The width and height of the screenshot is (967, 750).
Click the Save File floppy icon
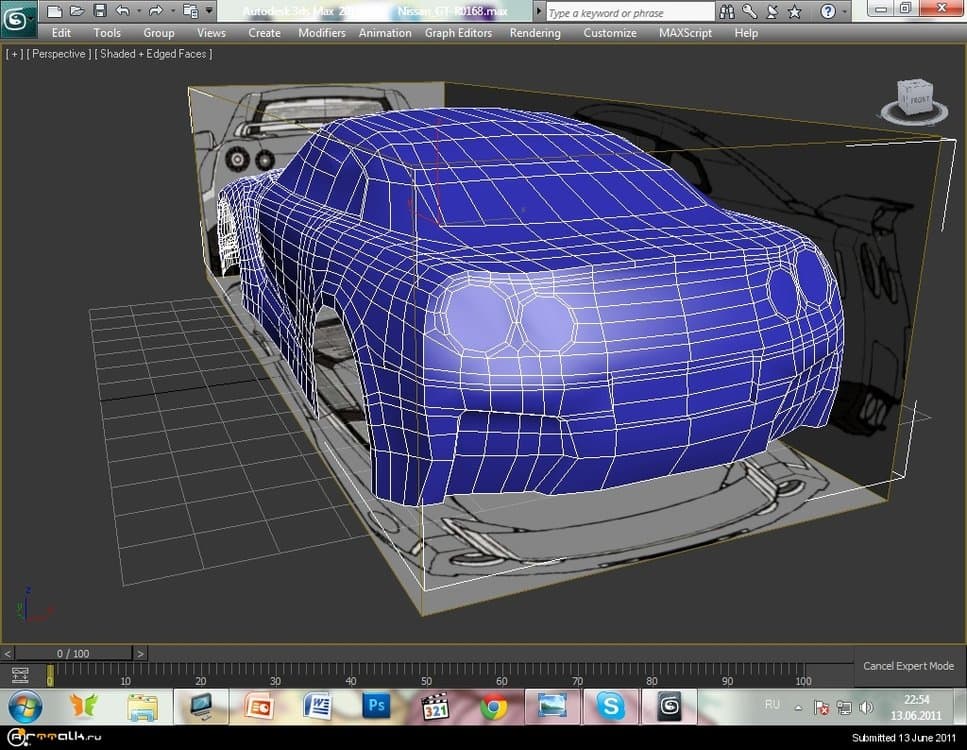[100, 11]
